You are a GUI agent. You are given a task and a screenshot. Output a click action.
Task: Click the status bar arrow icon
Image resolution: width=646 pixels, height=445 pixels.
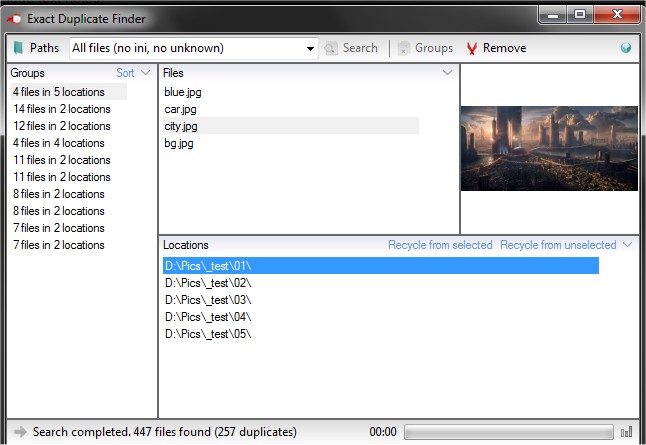[x=20, y=432]
